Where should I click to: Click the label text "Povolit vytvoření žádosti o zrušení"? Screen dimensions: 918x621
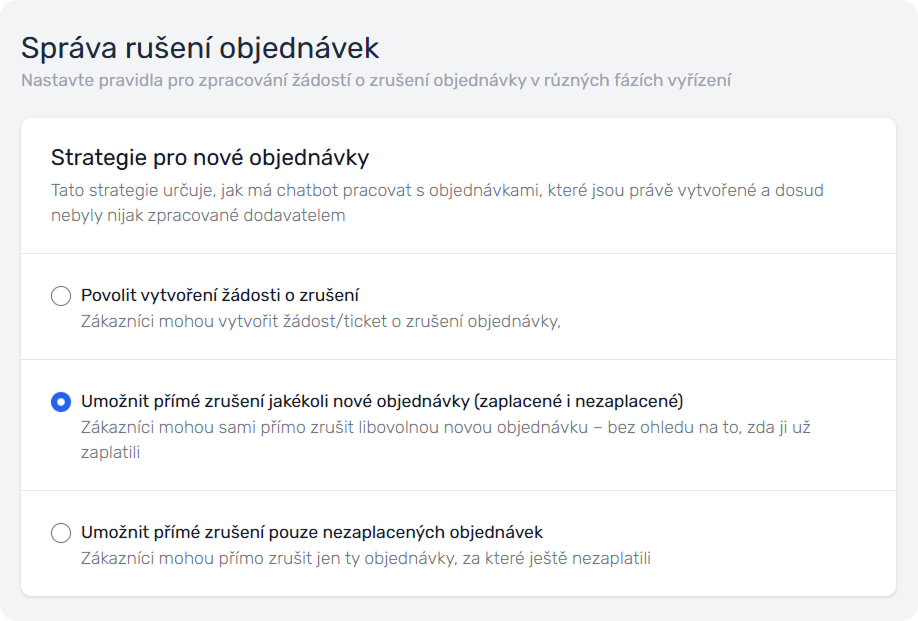pos(219,295)
